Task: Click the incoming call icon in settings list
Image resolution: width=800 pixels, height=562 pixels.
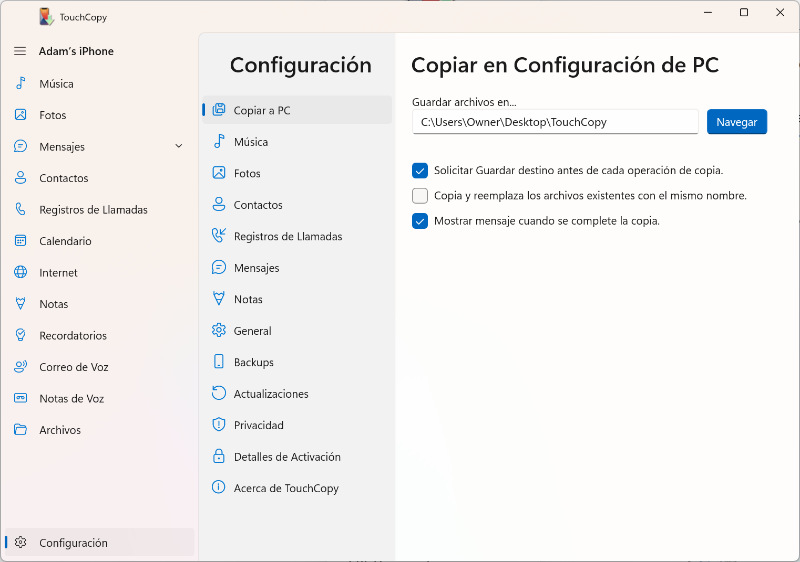Action: point(219,236)
